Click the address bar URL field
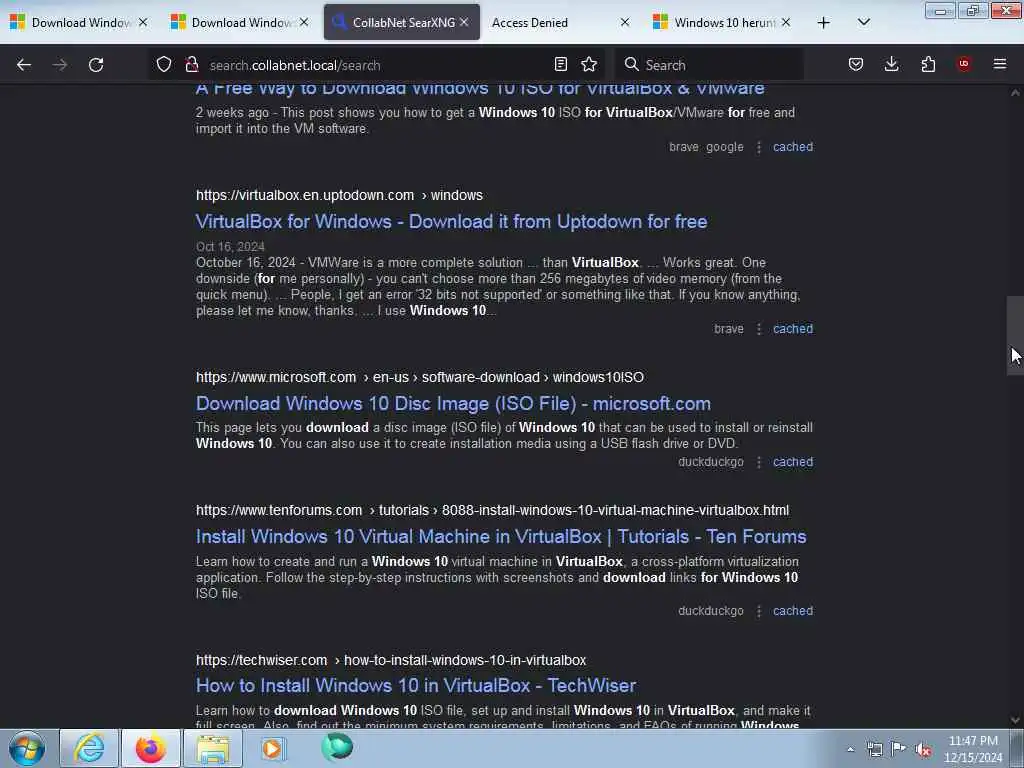1024x768 pixels. coord(376,65)
